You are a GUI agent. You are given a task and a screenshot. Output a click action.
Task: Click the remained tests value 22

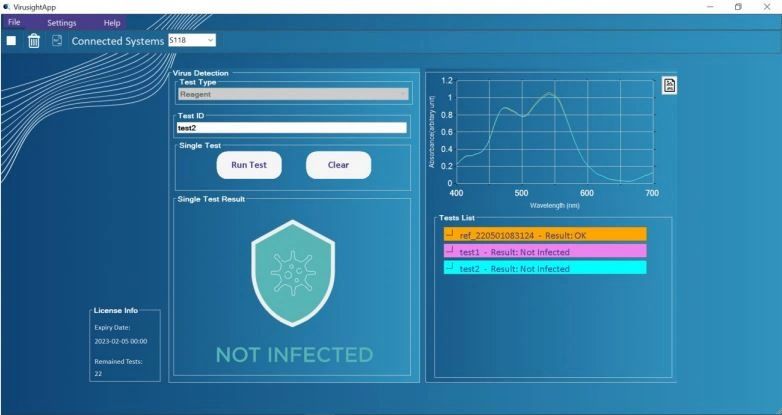click(x=98, y=373)
